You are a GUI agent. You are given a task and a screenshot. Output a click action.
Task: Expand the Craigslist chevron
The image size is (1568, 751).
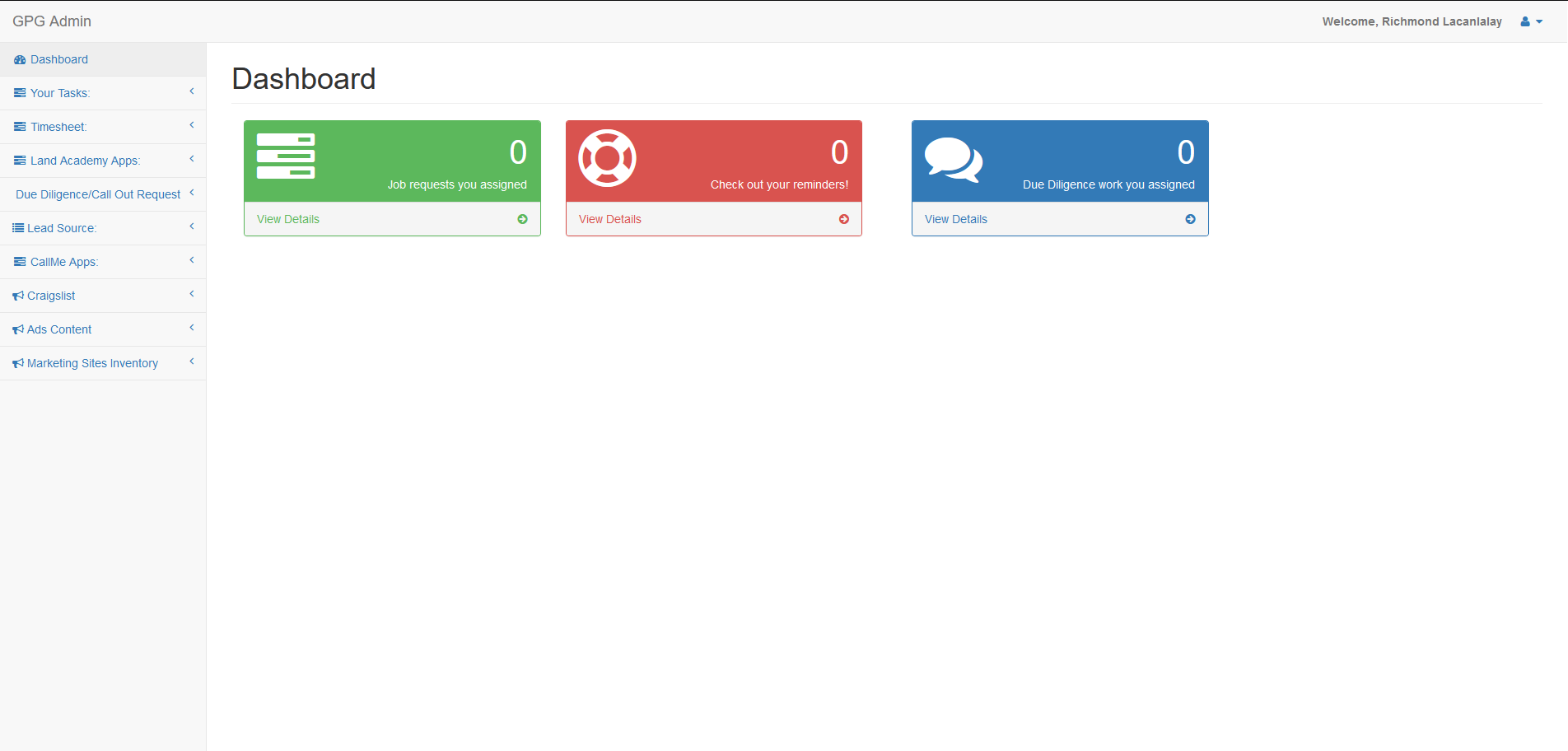point(192,294)
